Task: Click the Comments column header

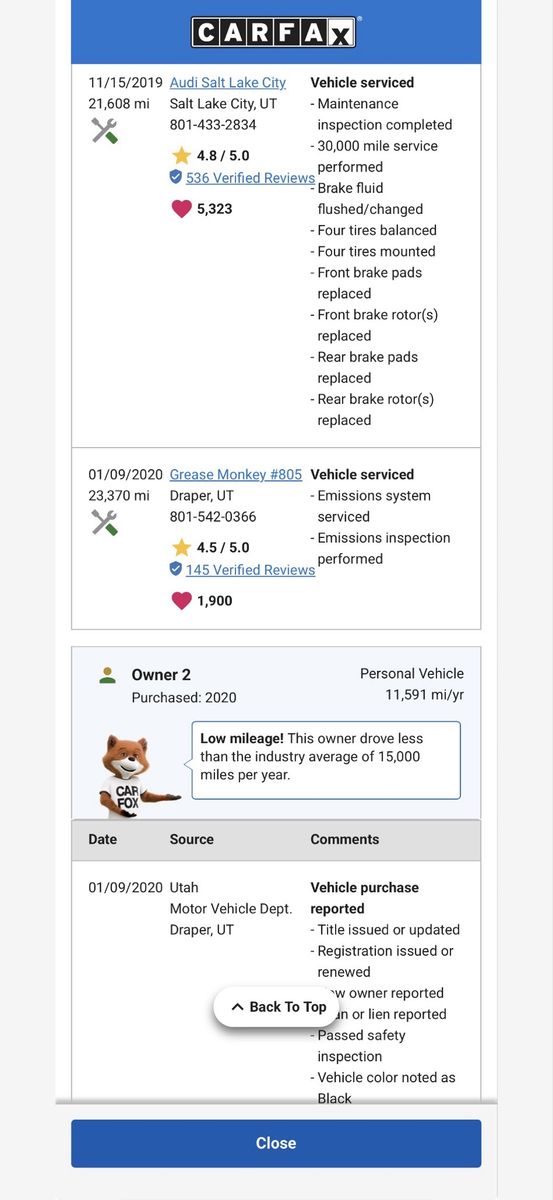Action: click(345, 840)
